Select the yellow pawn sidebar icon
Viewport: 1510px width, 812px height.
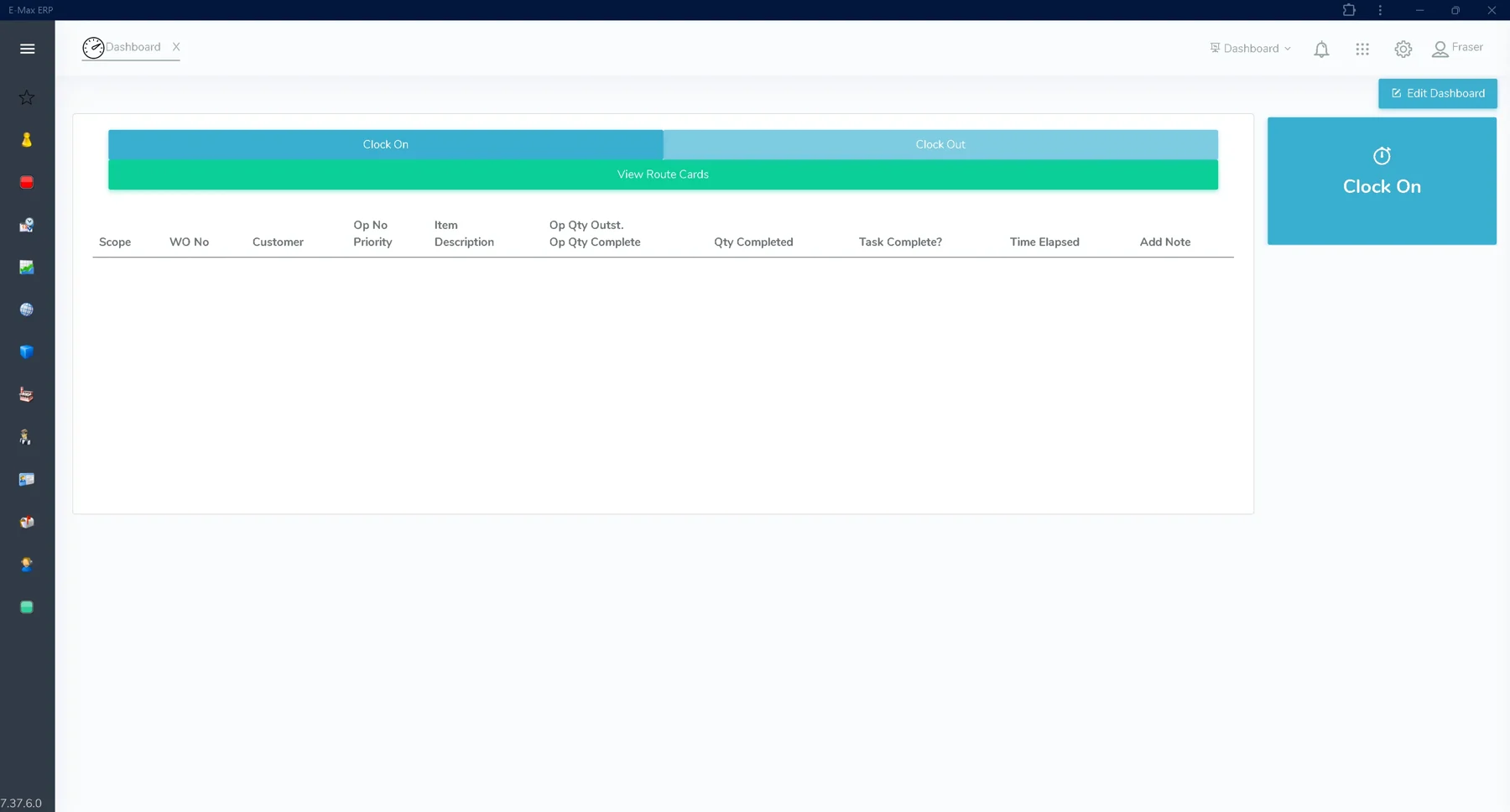click(x=27, y=140)
